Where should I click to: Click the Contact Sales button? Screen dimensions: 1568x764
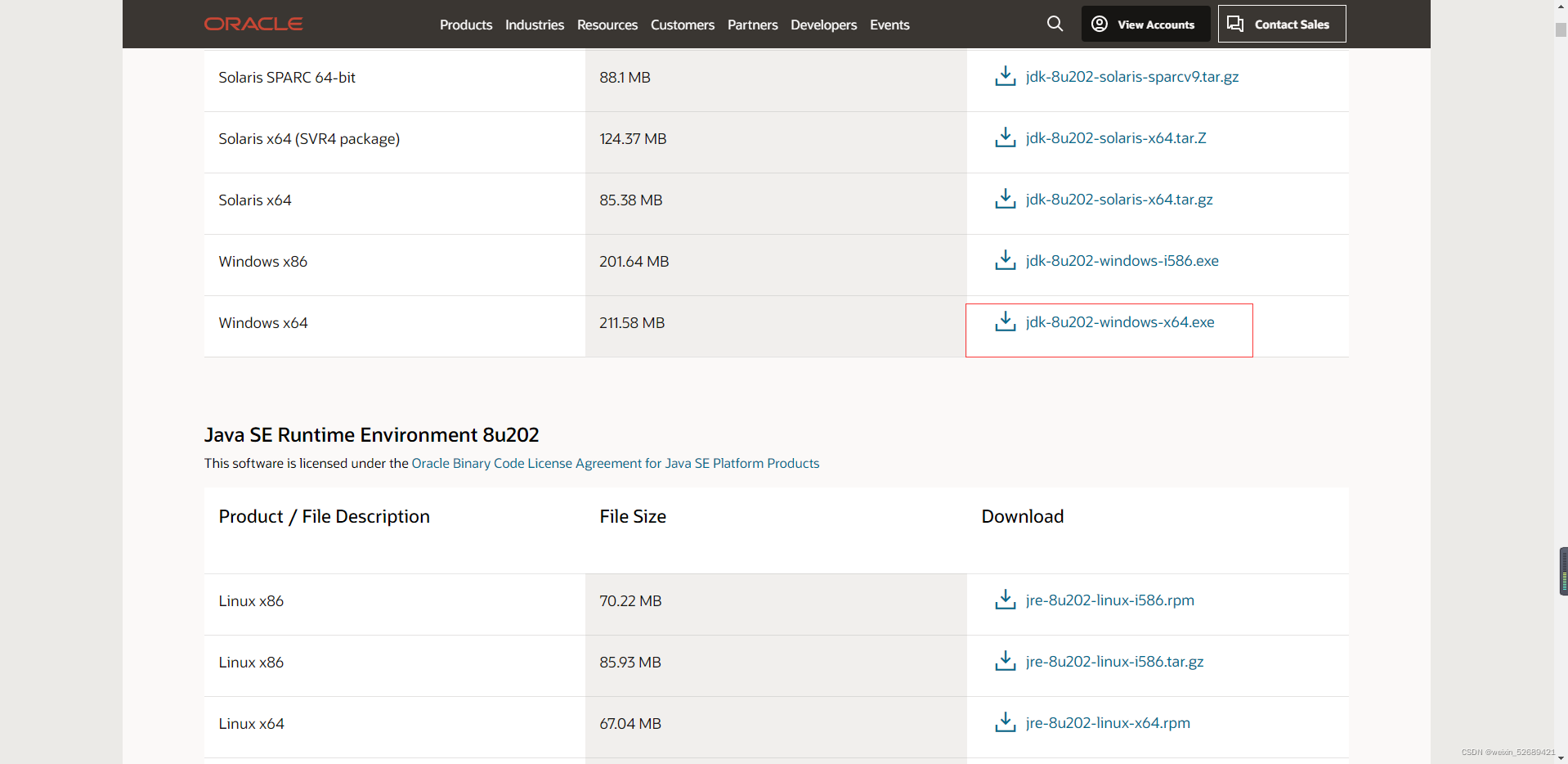(1282, 24)
